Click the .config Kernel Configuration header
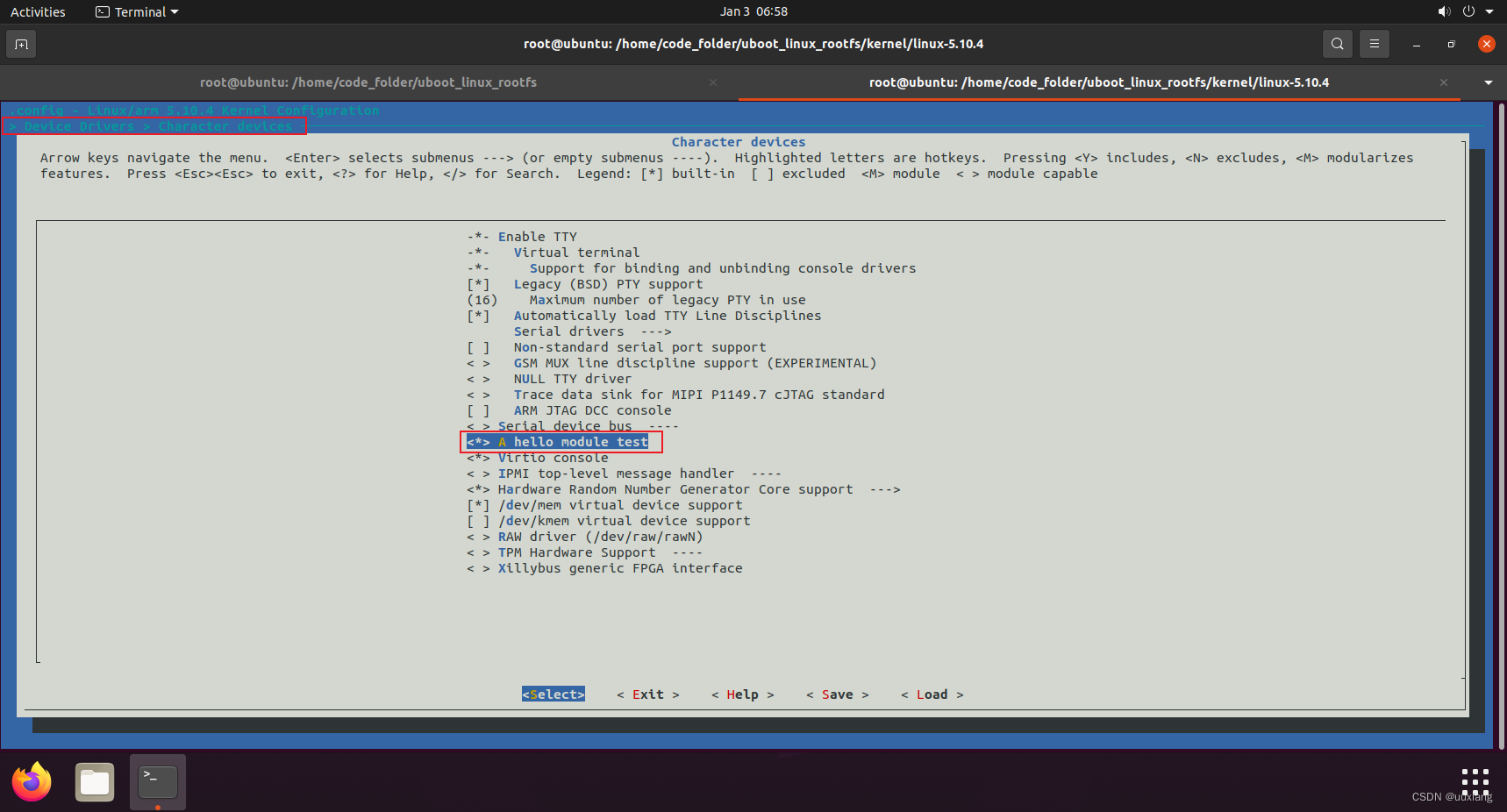1507x812 pixels. tap(194, 110)
